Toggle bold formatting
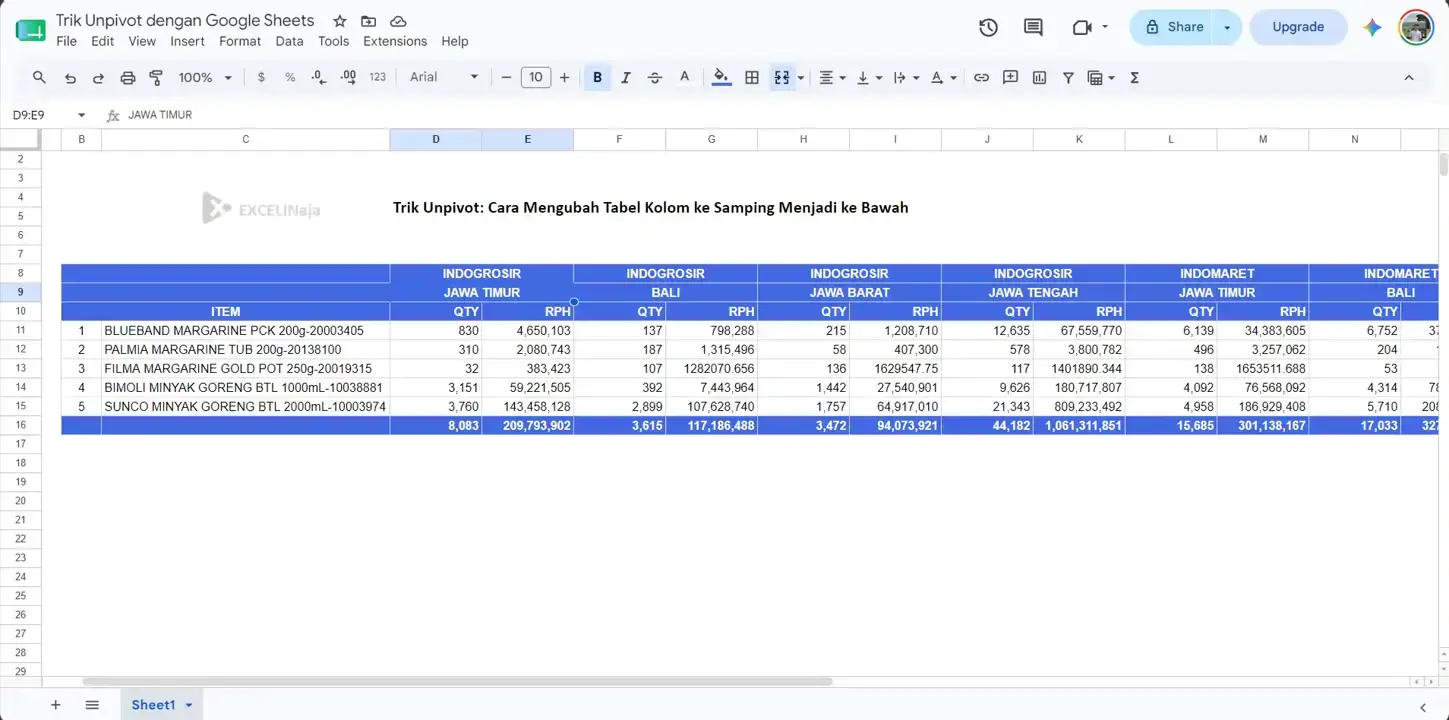The image size is (1449, 720). coord(597,77)
